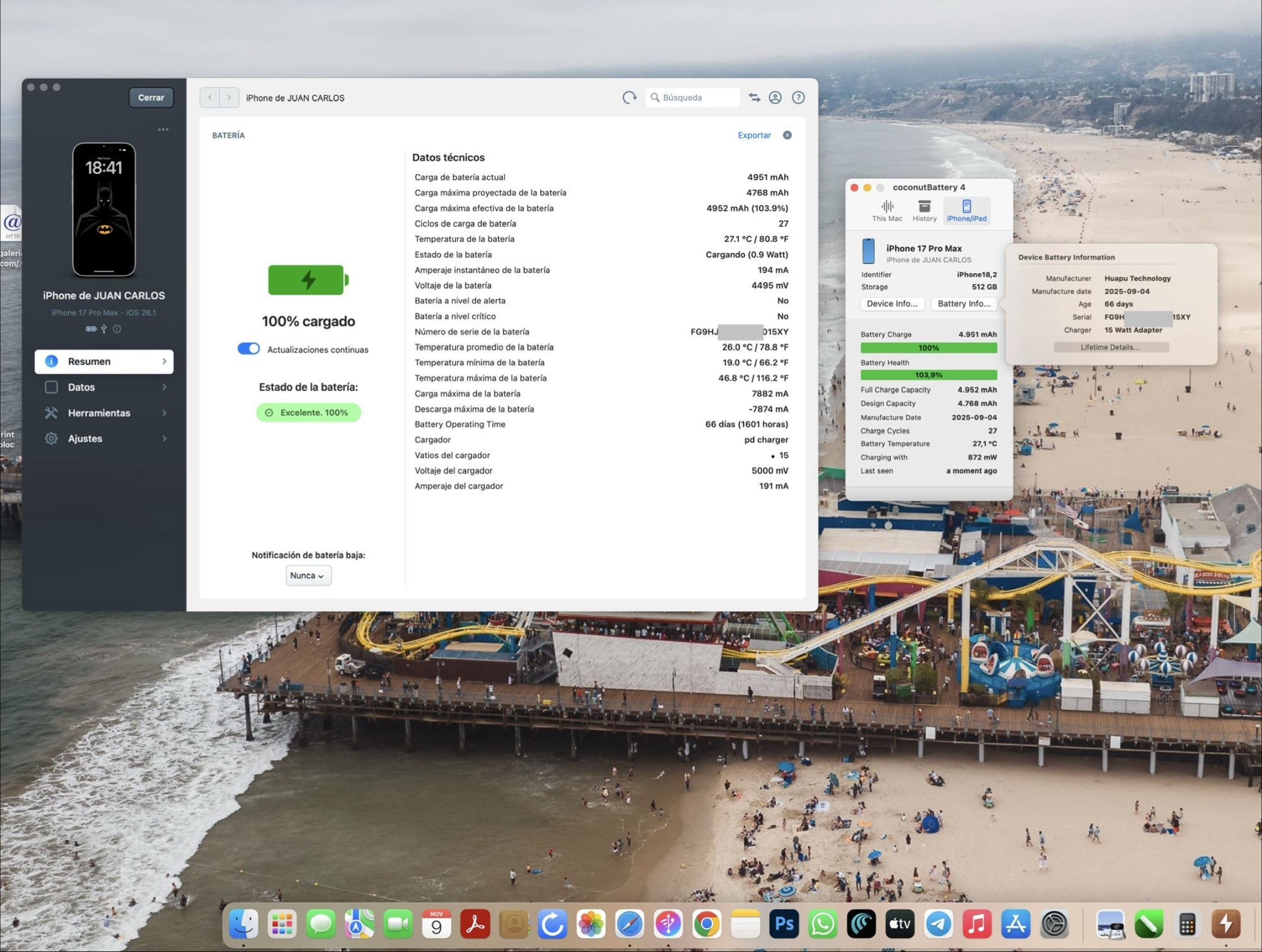Switch to the History tab
The width and height of the screenshot is (1262, 952).
[x=924, y=211]
